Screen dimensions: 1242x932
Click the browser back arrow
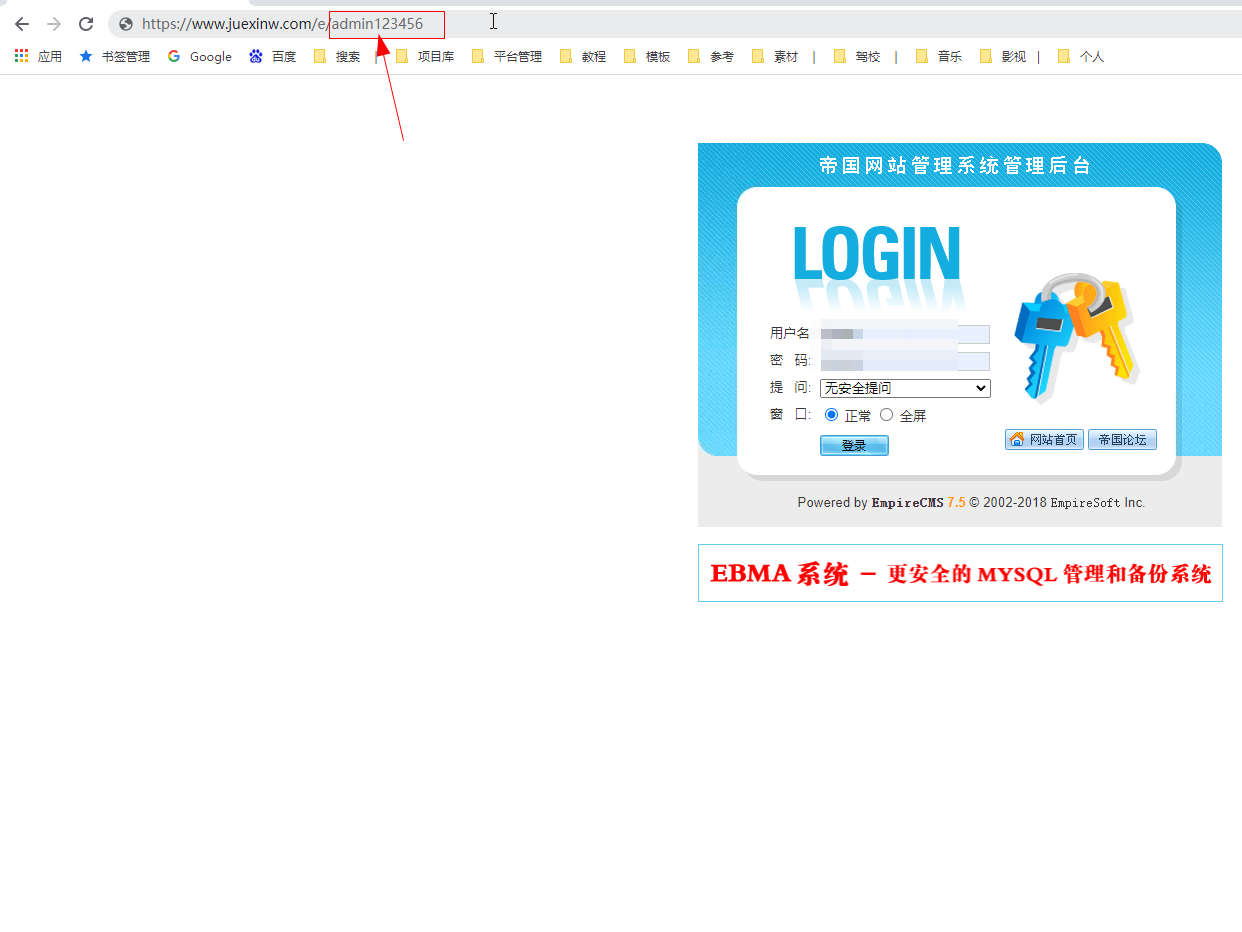tap(22, 24)
